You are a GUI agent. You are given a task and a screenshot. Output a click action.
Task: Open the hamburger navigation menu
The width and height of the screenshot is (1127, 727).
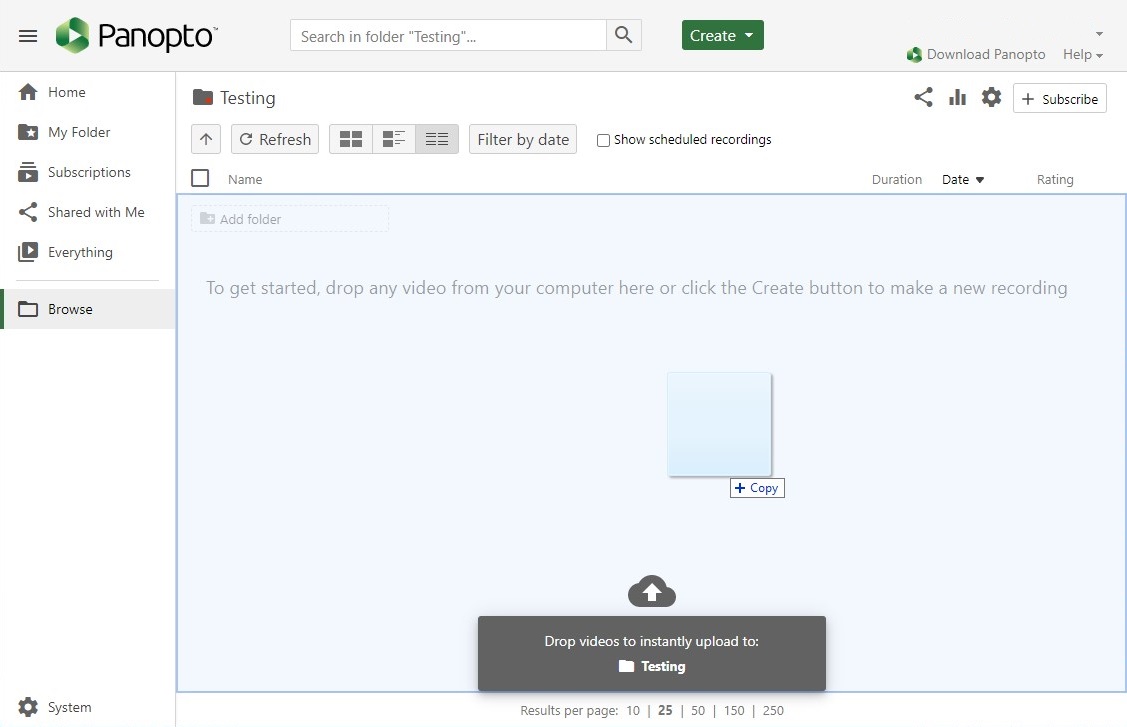tap(27, 35)
